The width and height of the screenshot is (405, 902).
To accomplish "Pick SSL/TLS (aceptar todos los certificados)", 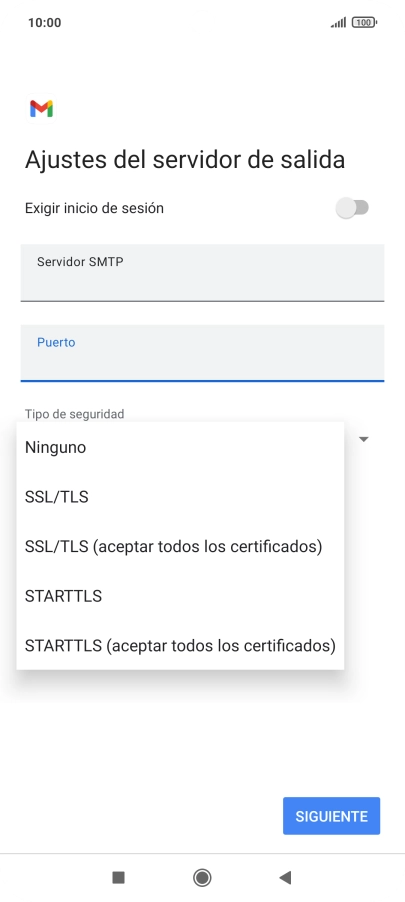I will (180, 546).
